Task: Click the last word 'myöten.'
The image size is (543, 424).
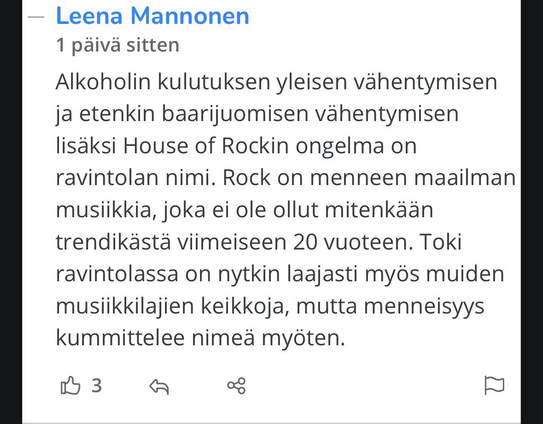Action: (303, 338)
